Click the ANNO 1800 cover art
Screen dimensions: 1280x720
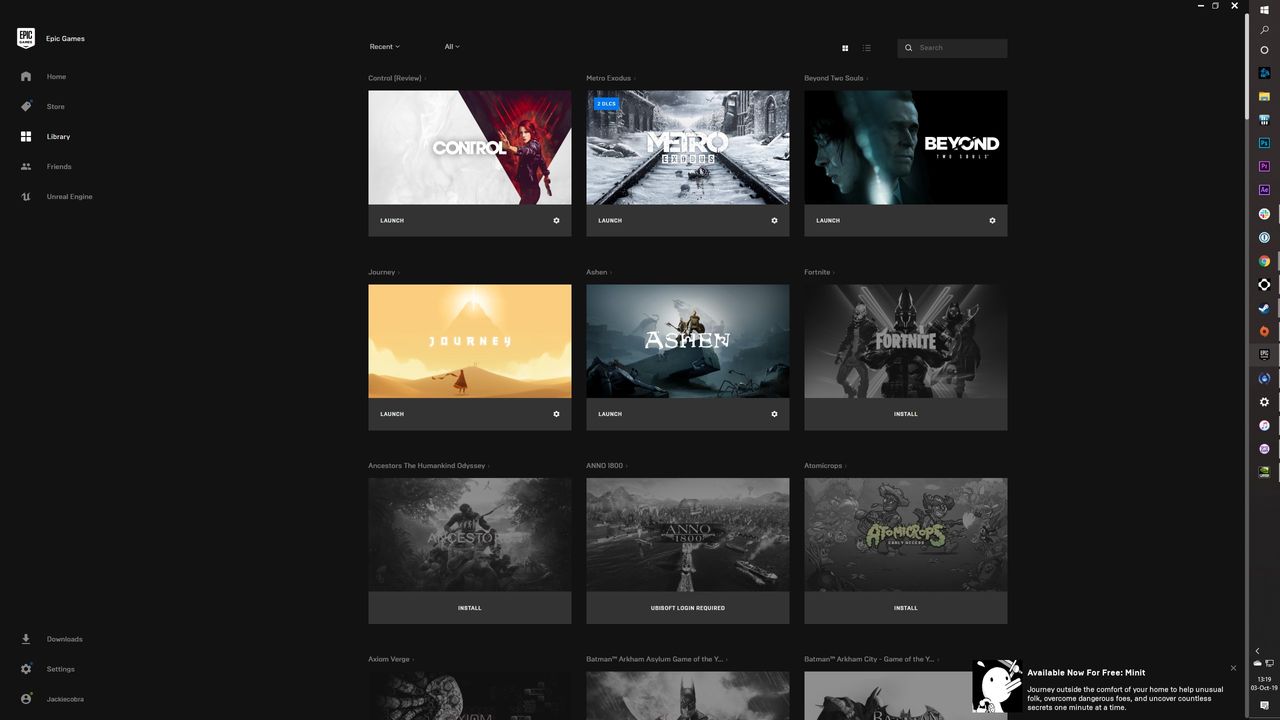point(687,535)
